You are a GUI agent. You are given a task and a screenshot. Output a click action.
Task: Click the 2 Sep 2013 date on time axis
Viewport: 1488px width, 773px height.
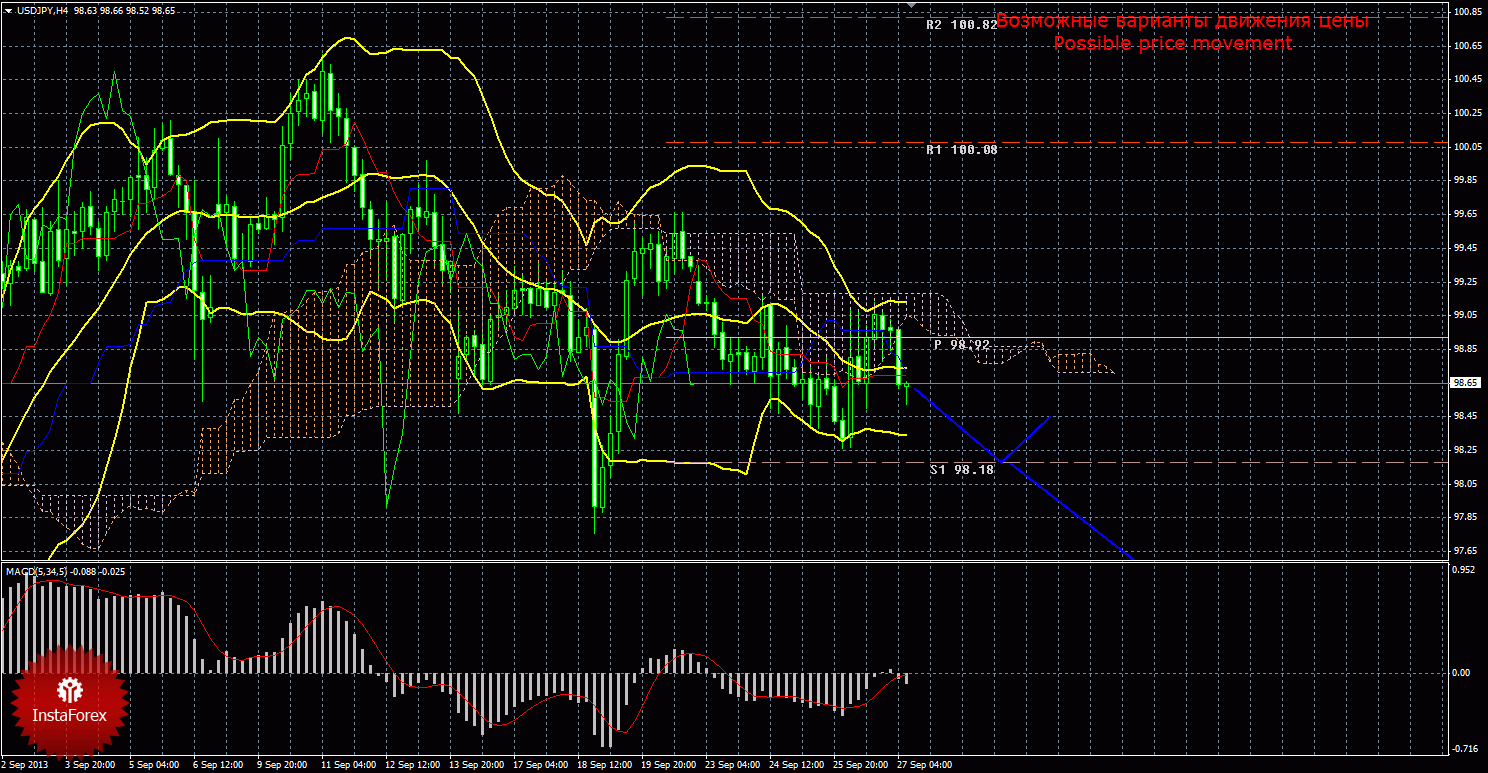click(x=24, y=764)
